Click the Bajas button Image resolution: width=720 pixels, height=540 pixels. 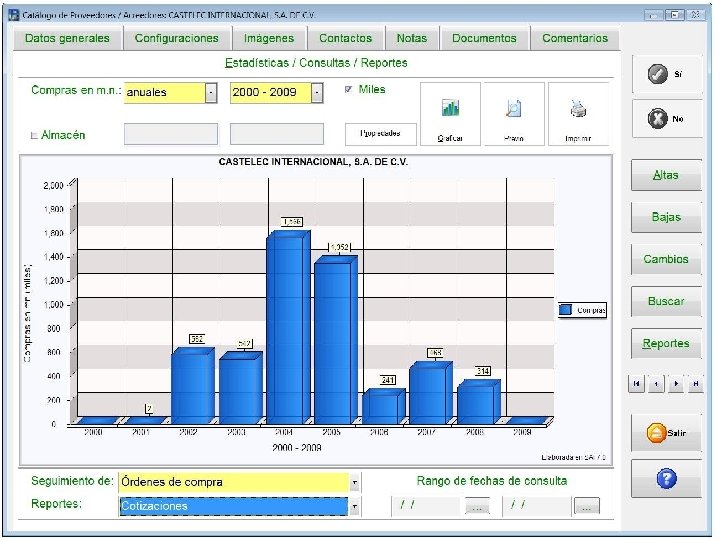[x=666, y=217]
